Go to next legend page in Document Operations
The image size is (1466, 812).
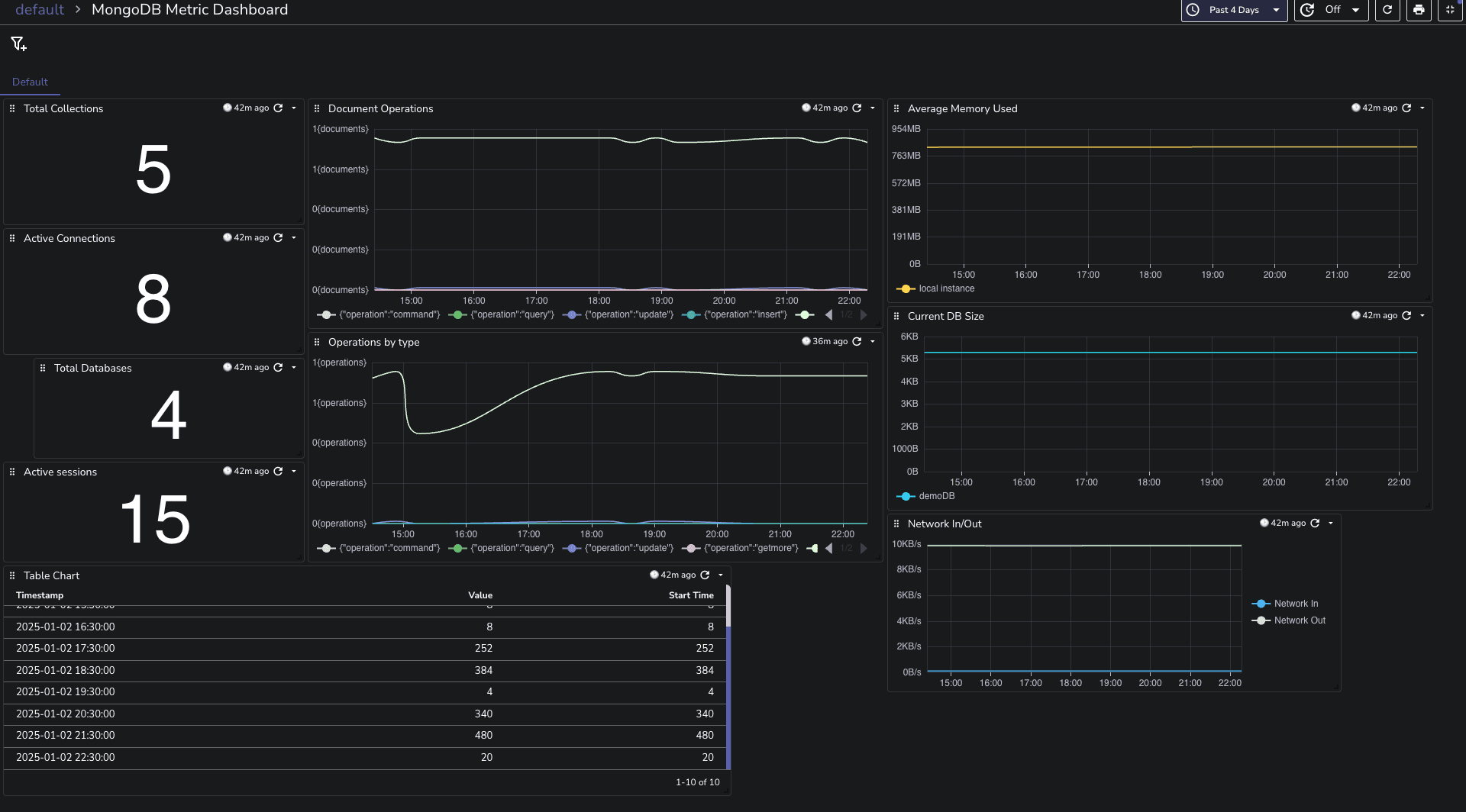point(864,314)
